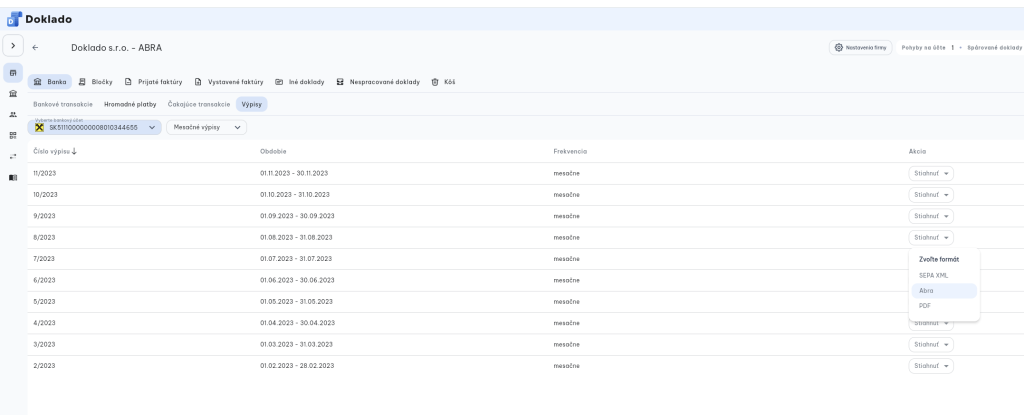This screenshot has height=415, width=1024.
Task: Select statement number 2/2023
Action: (x=44, y=365)
